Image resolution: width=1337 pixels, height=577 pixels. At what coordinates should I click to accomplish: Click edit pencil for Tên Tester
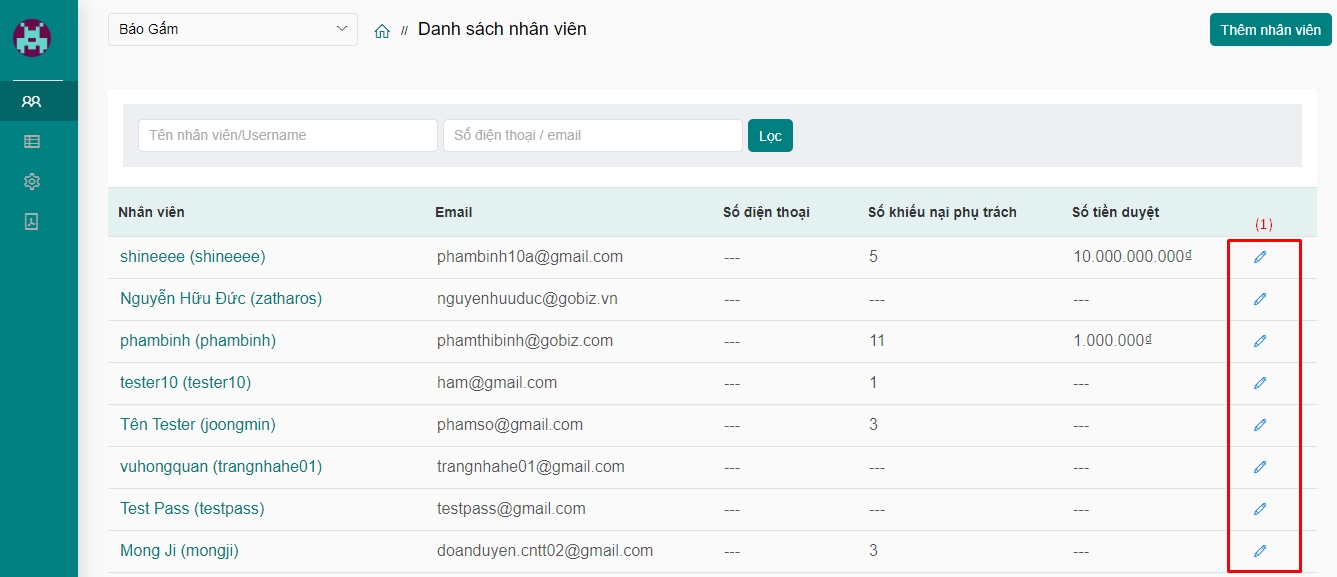coord(1260,425)
